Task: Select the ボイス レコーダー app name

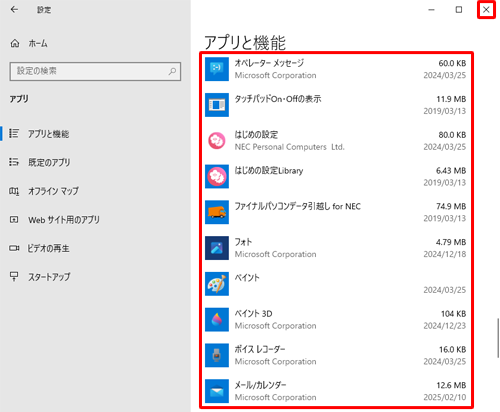Action: pyautogui.click(x=260, y=349)
